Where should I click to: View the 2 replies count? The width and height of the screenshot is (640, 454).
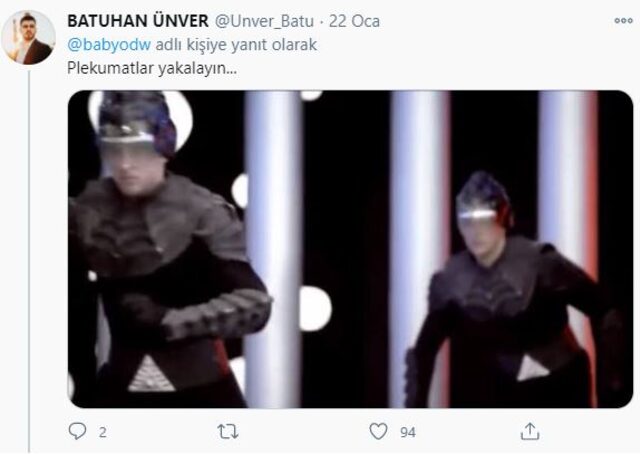click(x=102, y=432)
